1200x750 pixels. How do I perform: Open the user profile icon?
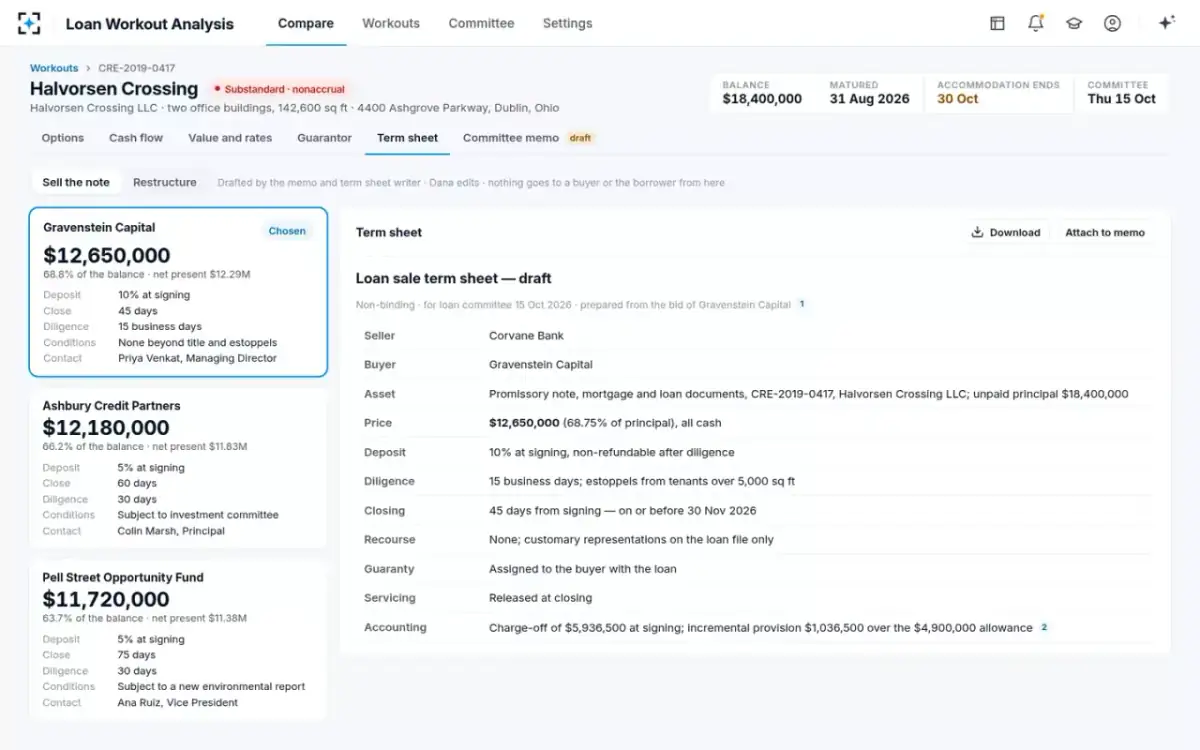click(1112, 23)
